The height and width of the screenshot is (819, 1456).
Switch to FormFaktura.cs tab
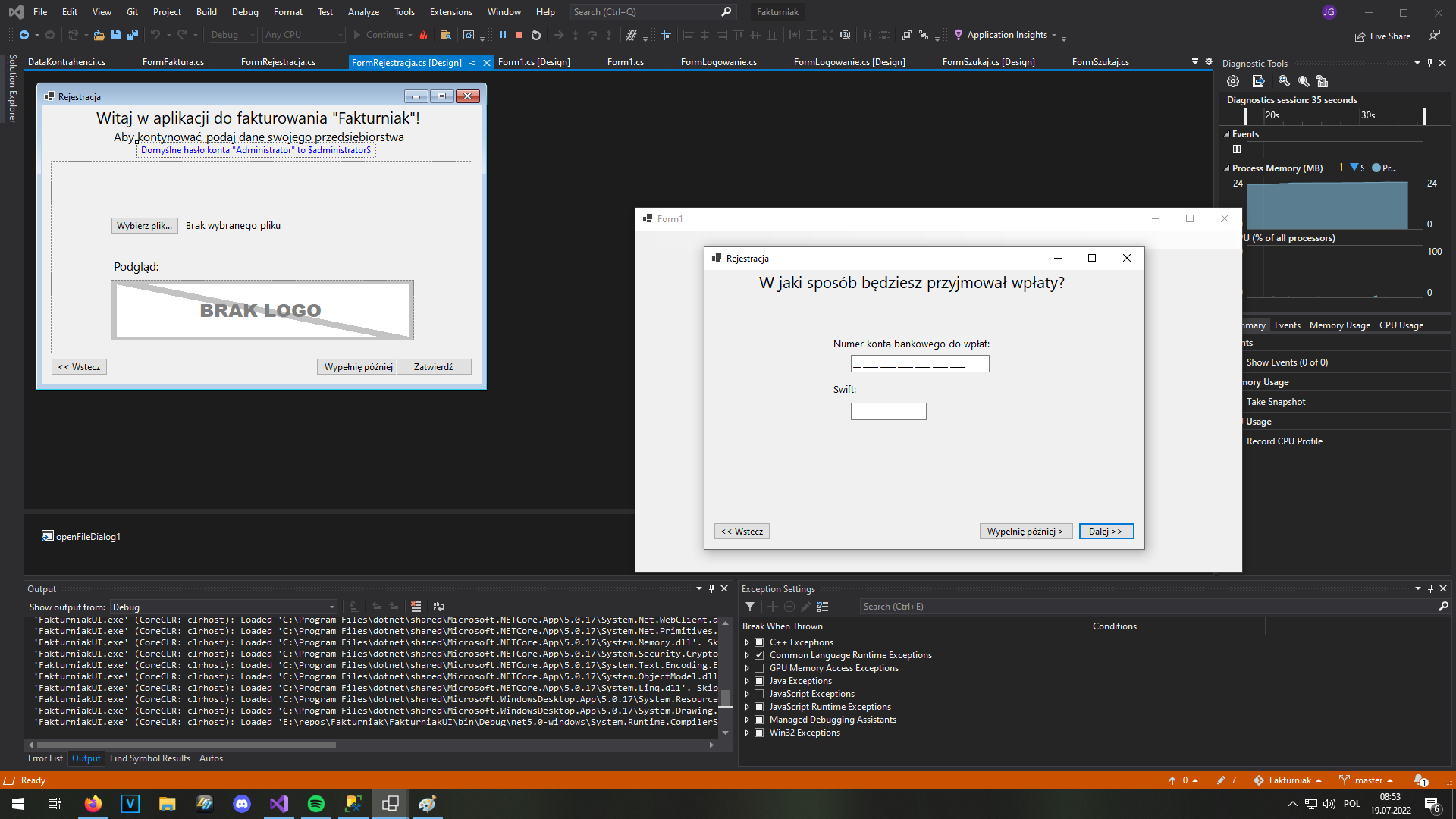(x=173, y=62)
